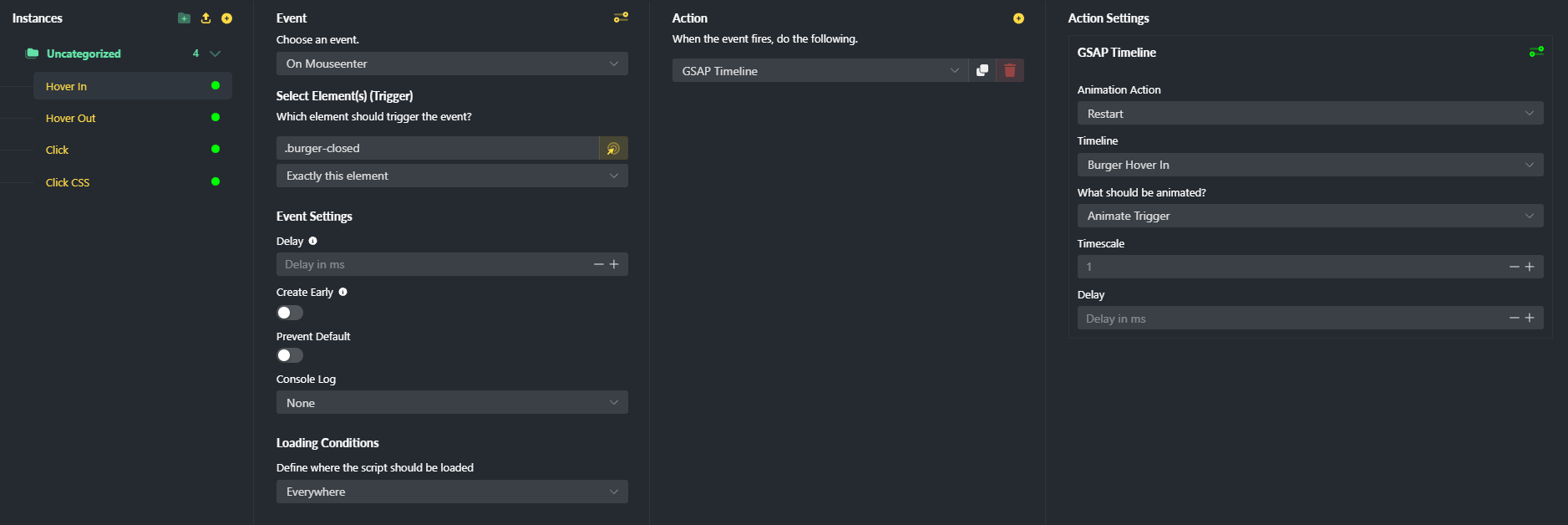The image size is (1568, 525).
Task: Increase Timescale value with plus stepper
Action: (x=1530, y=267)
